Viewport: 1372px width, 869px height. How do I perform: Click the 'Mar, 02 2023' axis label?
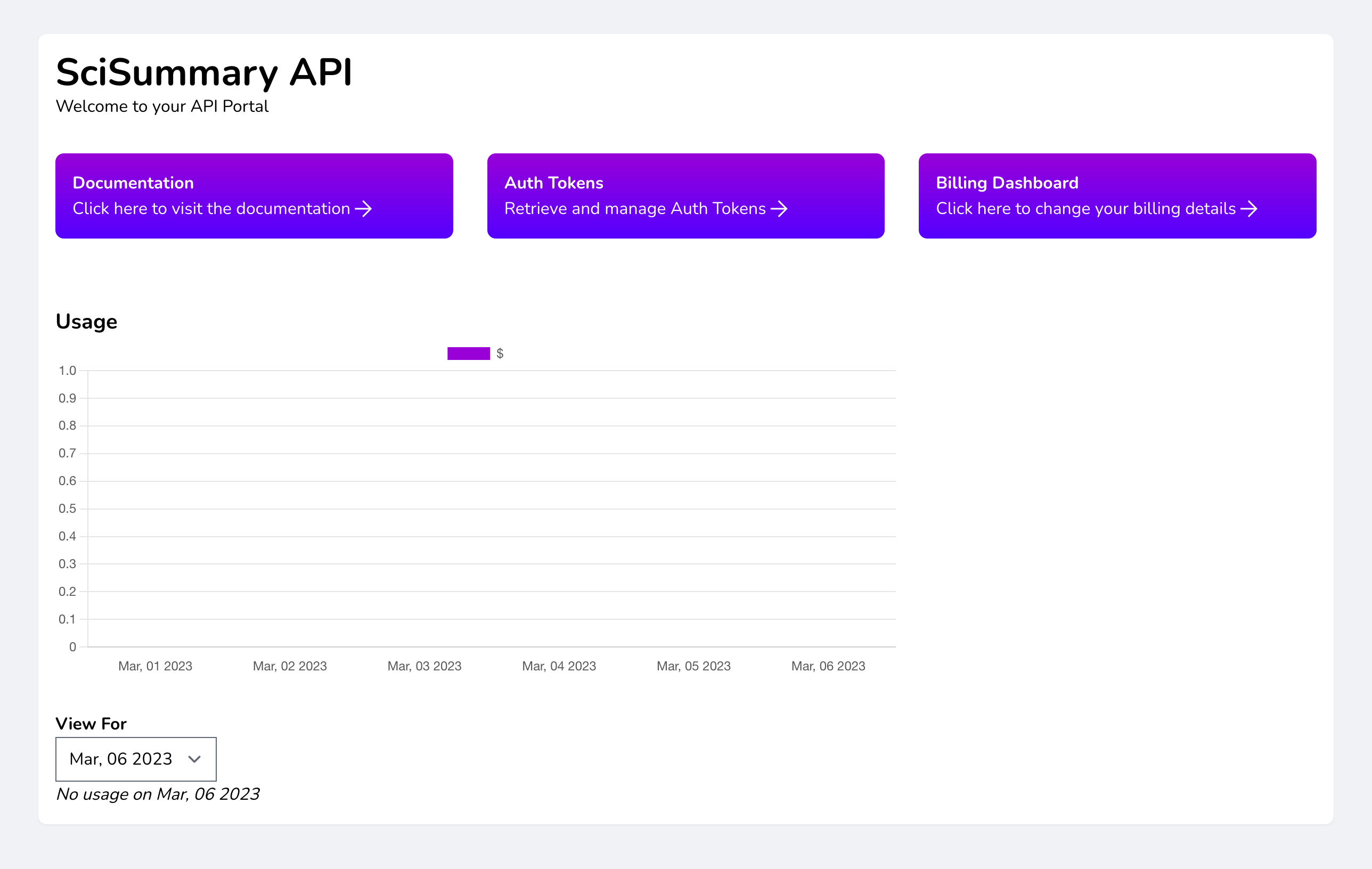pos(289,666)
